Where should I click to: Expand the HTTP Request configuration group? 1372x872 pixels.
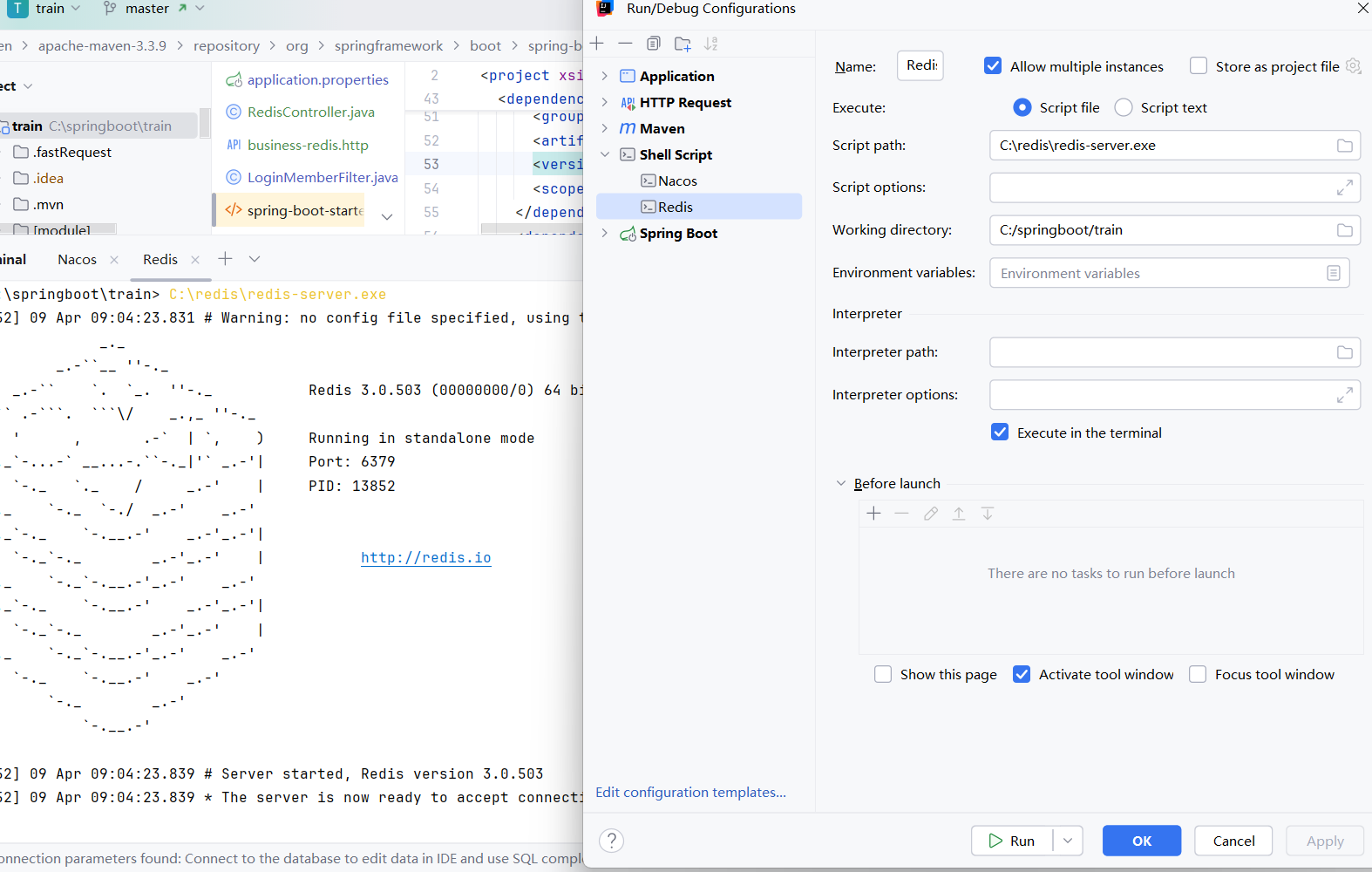pos(605,102)
